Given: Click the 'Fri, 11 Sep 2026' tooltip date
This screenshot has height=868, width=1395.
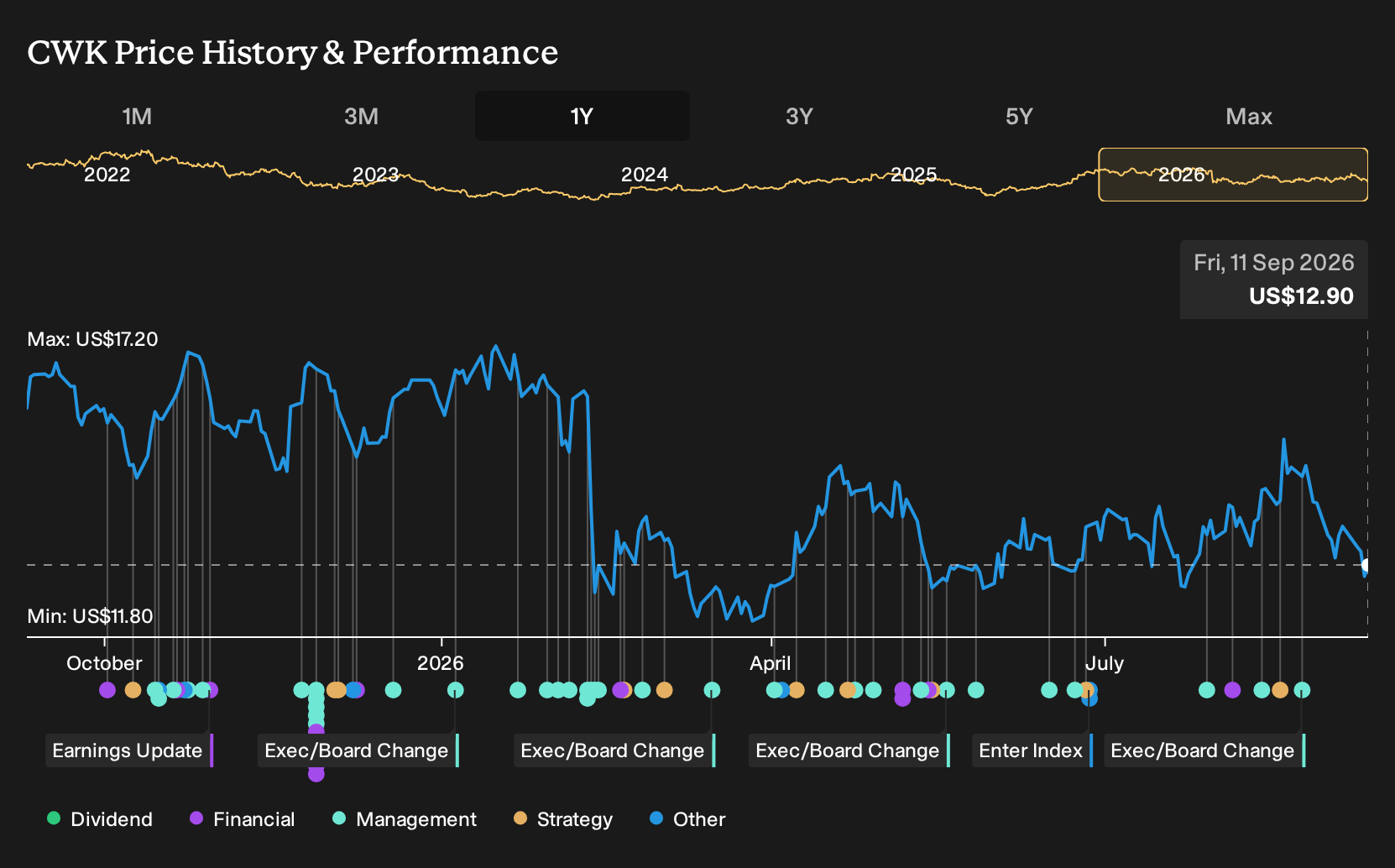Looking at the screenshot, I should point(1274,263).
